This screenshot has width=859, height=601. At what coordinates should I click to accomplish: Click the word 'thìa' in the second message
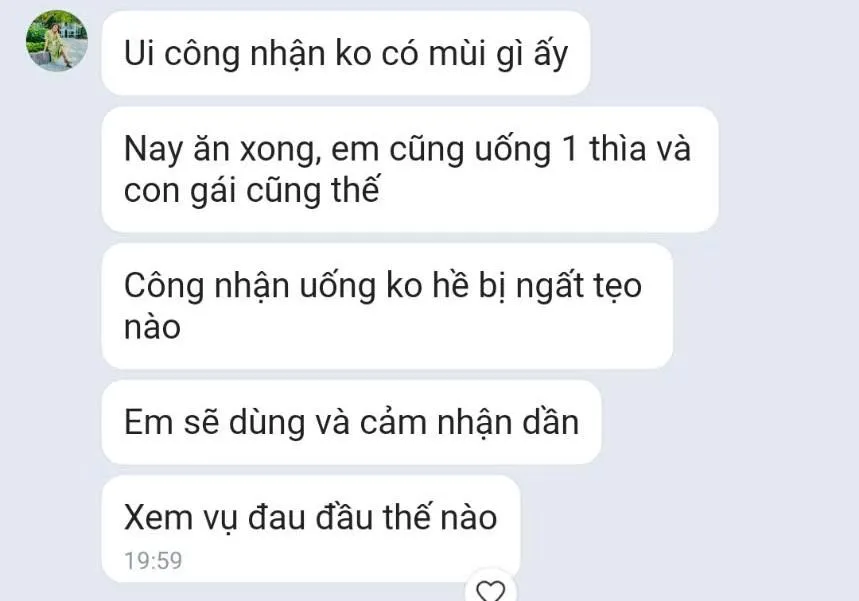pyautogui.click(x=618, y=148)
